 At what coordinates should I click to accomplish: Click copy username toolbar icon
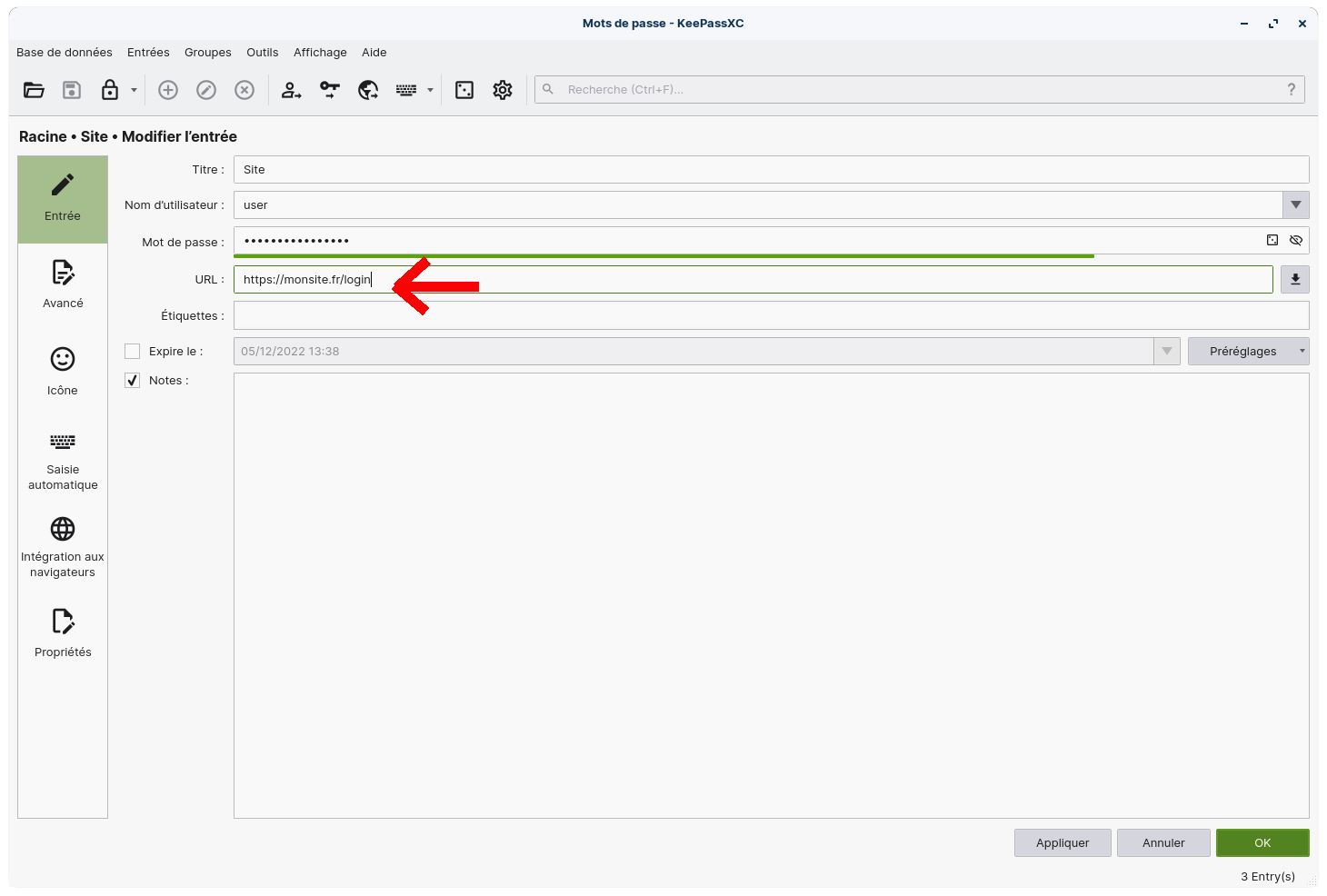tap(291, 90)
